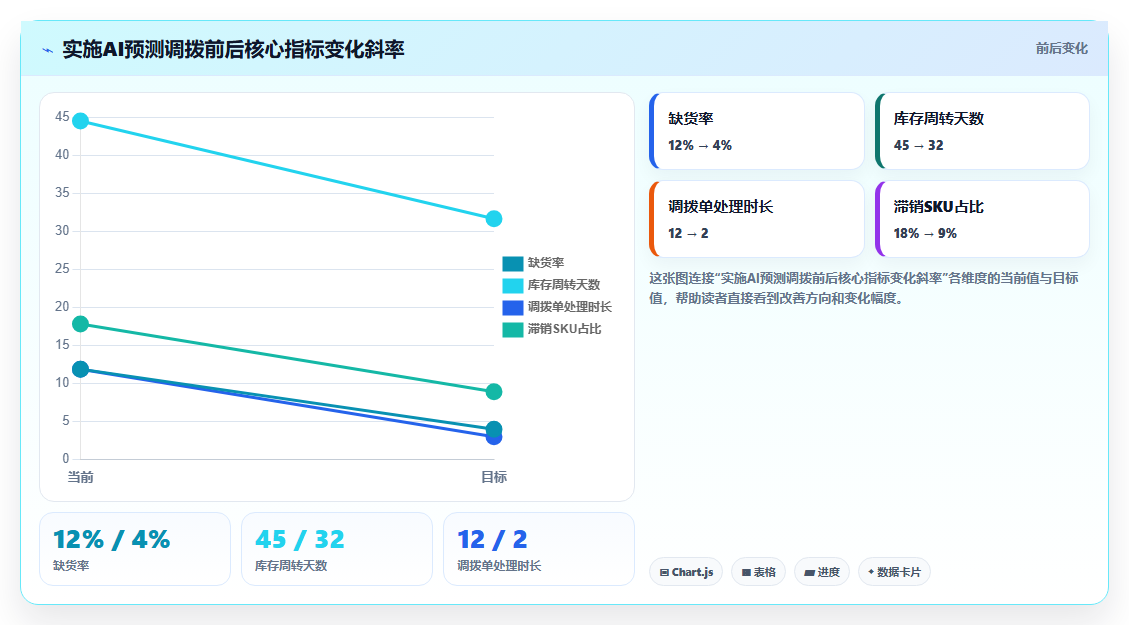
Task: Toggle 调拨单处理时长 legend color box
Action: (x=513, y=307)
